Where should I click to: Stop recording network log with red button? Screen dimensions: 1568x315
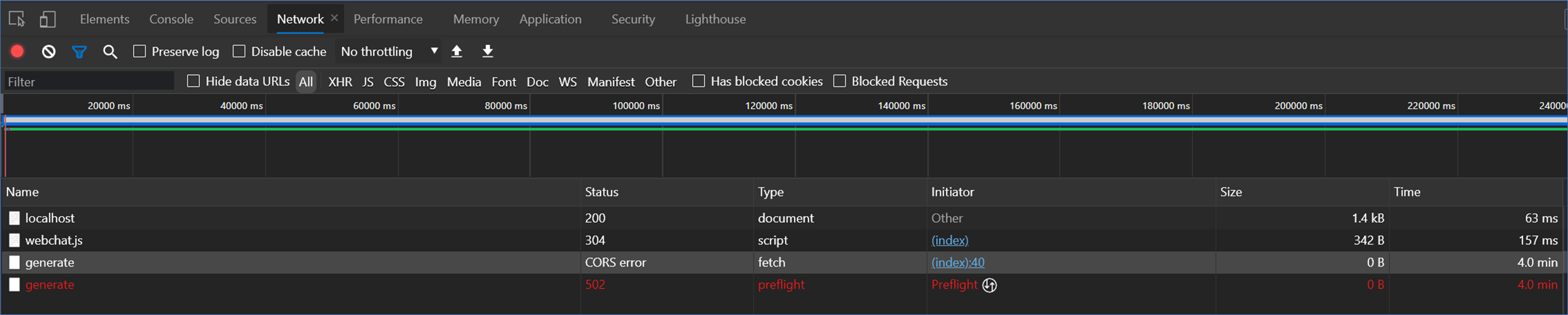coord(17,52)
